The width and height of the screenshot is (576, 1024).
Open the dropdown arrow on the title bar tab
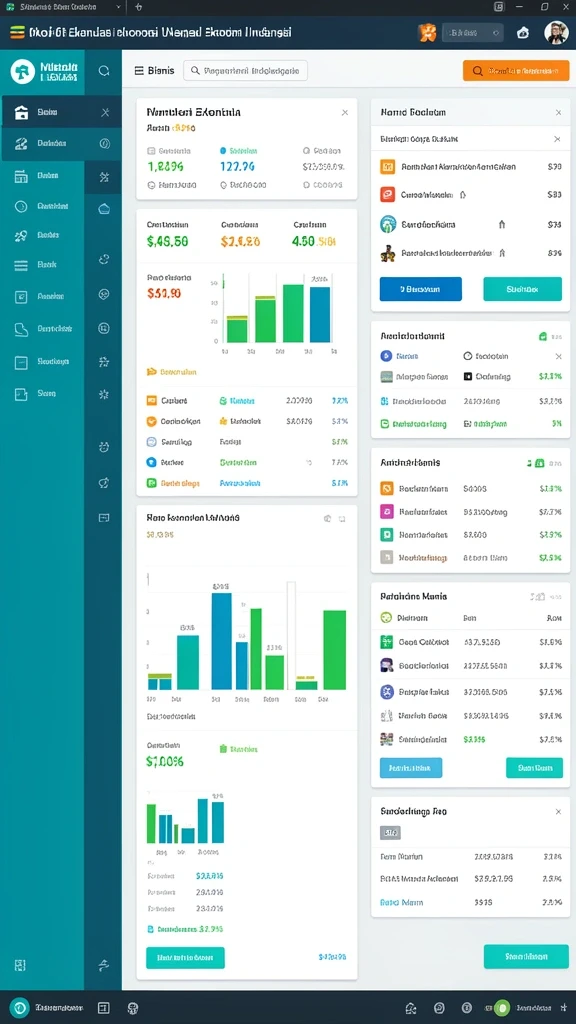tap(118, 7)
